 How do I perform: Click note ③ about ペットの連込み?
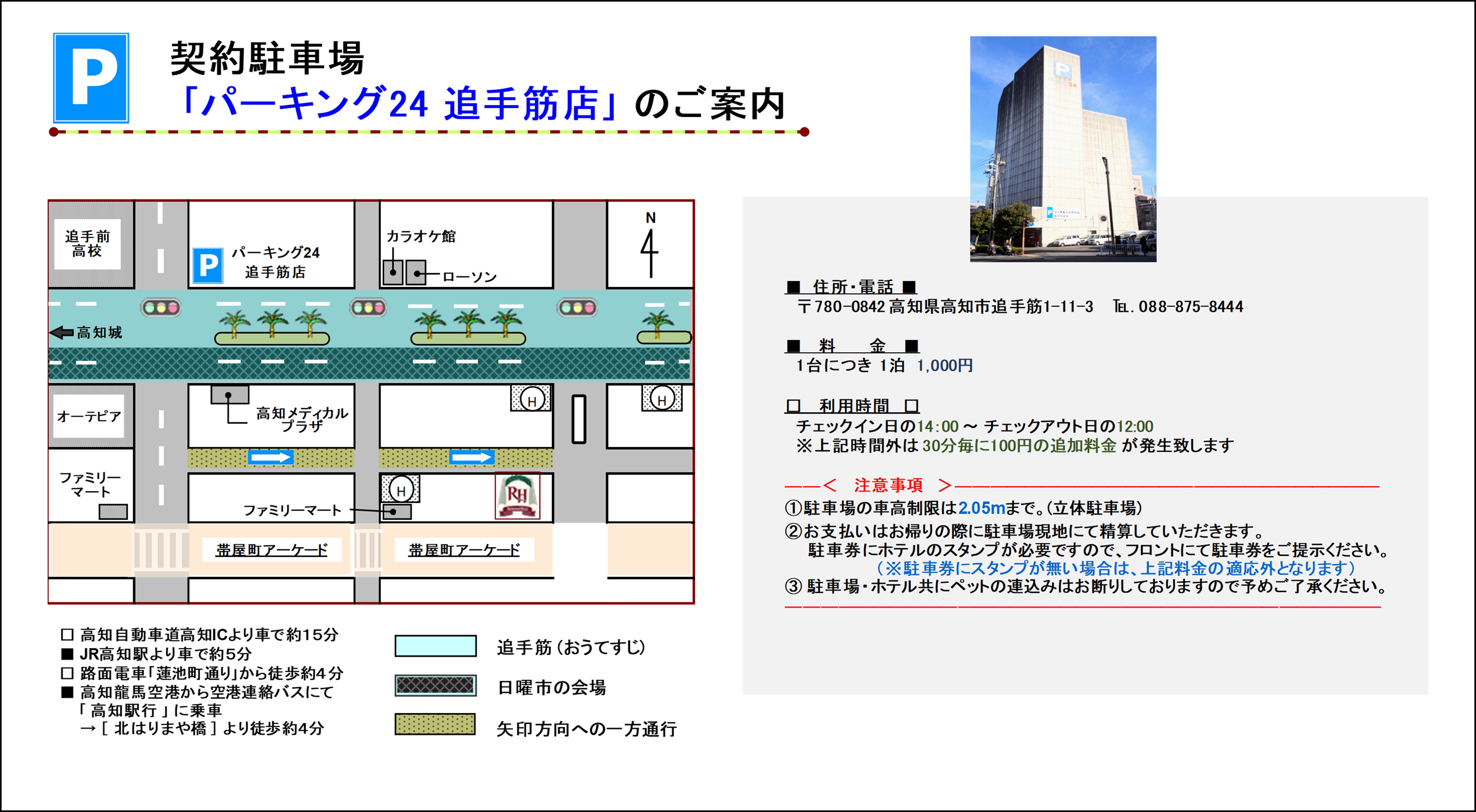[x=1086, y=586]
